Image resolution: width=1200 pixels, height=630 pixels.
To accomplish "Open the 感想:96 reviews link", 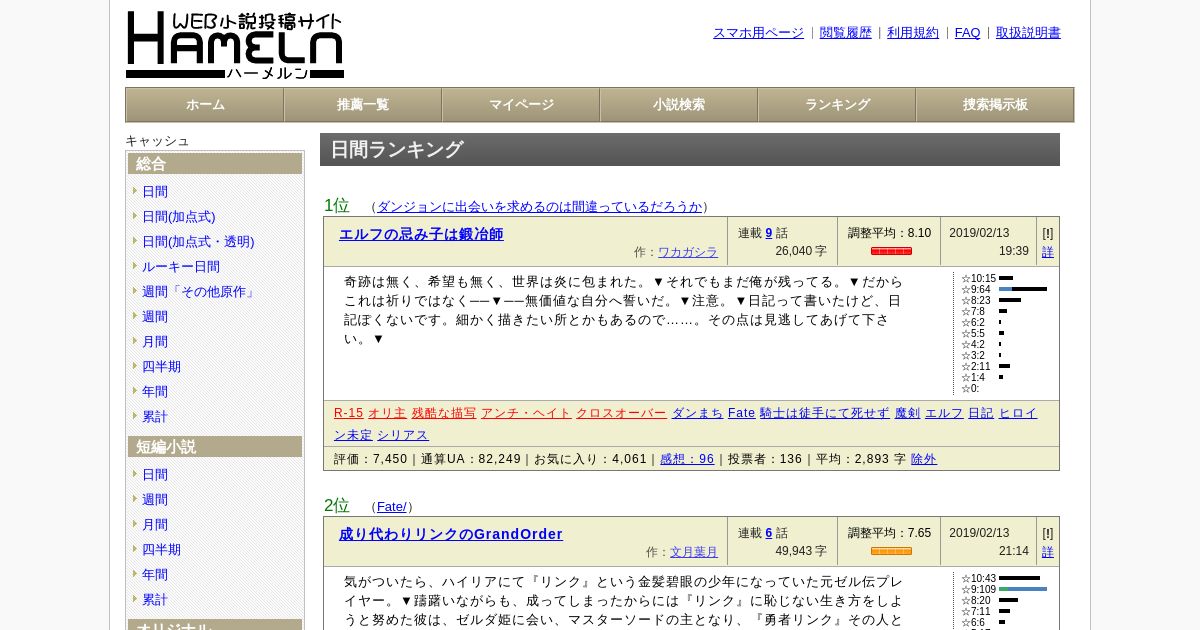I will click(x=687, y=459).
